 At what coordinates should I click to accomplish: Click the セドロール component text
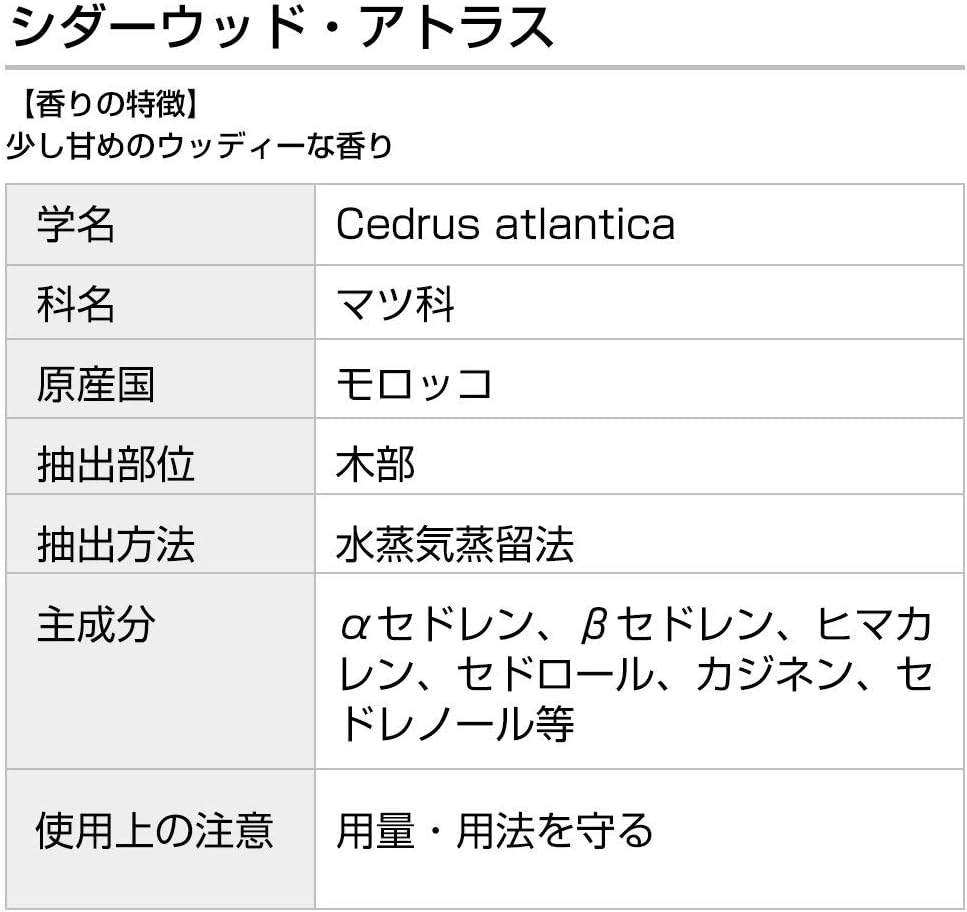point(554,675)
